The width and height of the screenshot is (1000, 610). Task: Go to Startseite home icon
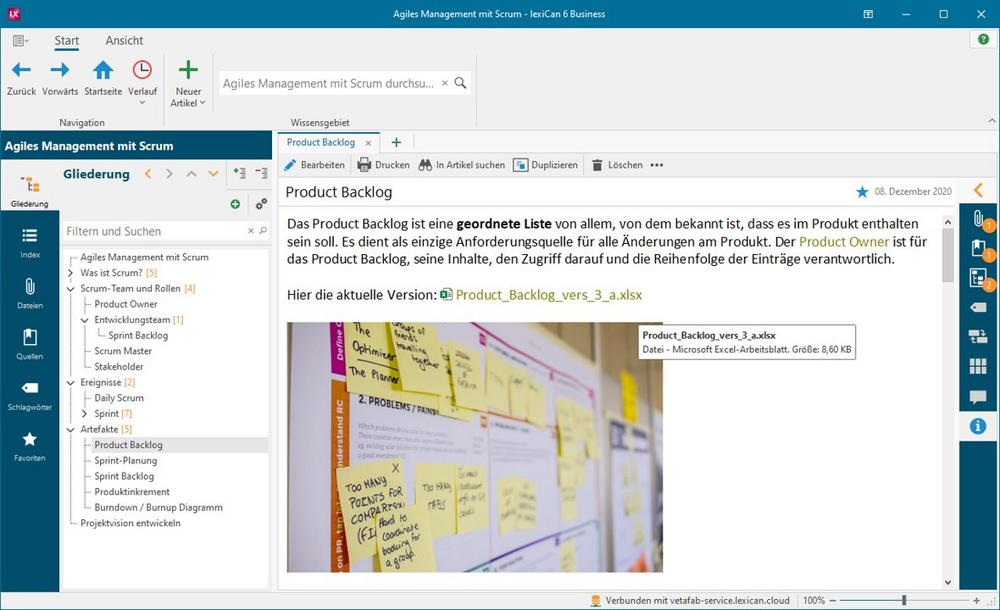[x=103, y=70]
